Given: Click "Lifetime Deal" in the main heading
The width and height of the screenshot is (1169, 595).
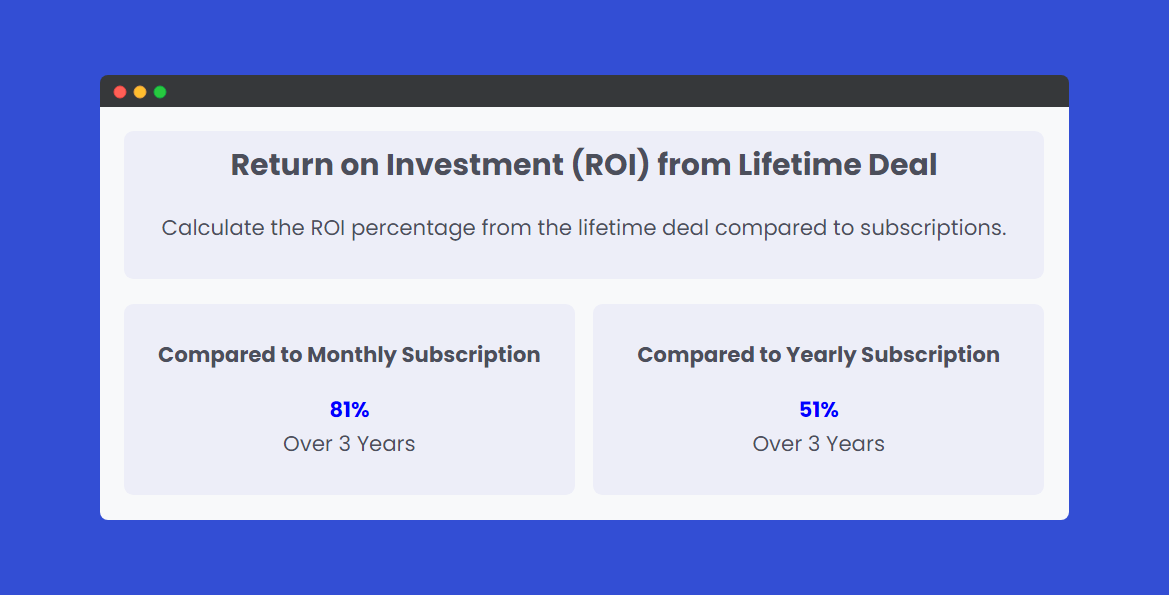Looking at the screenshot, I should point(837,165).
